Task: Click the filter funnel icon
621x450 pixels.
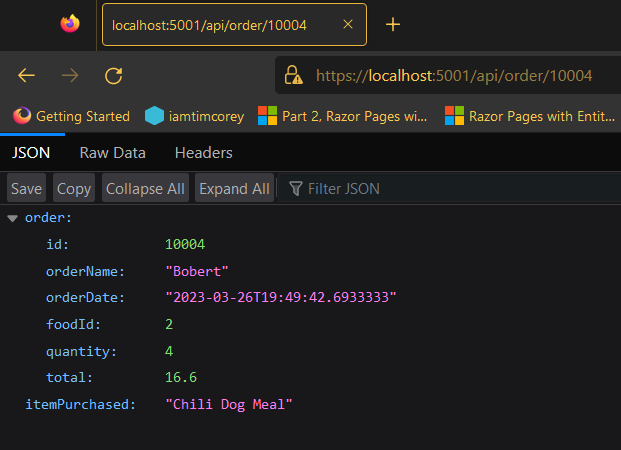Action: [x=296, y=189]
